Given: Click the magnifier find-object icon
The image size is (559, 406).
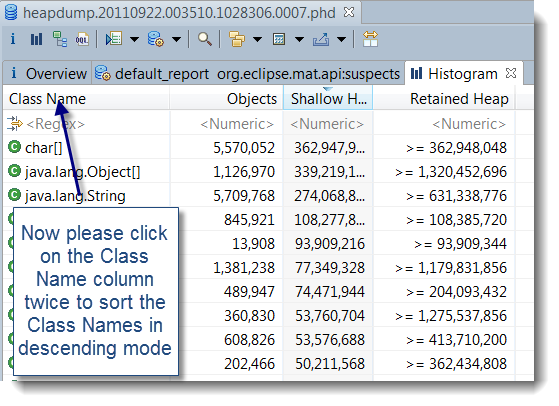Looking at the screenshot, I should click(x=205, y=39).
